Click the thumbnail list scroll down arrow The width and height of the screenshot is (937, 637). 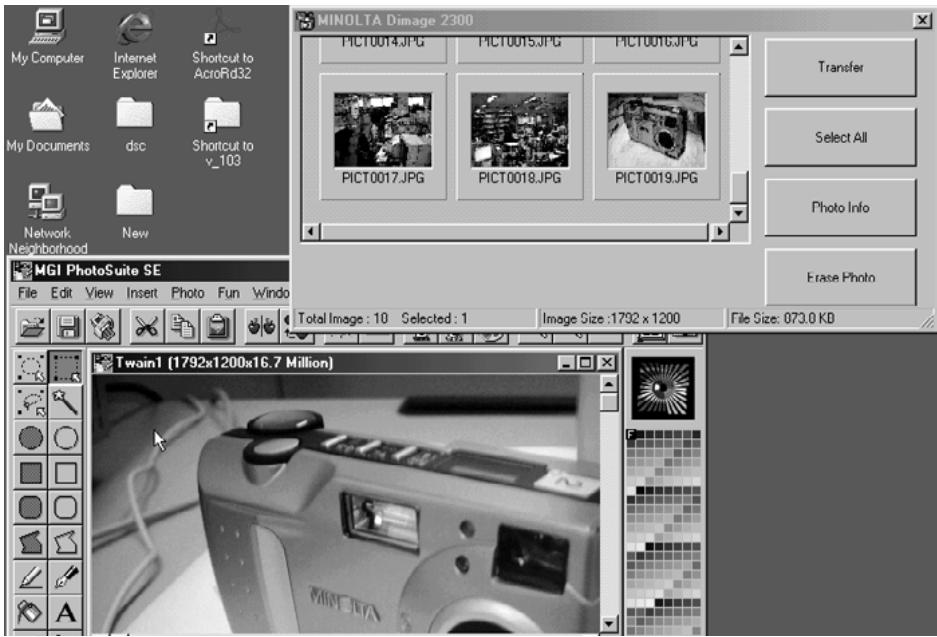click(739, 213)
